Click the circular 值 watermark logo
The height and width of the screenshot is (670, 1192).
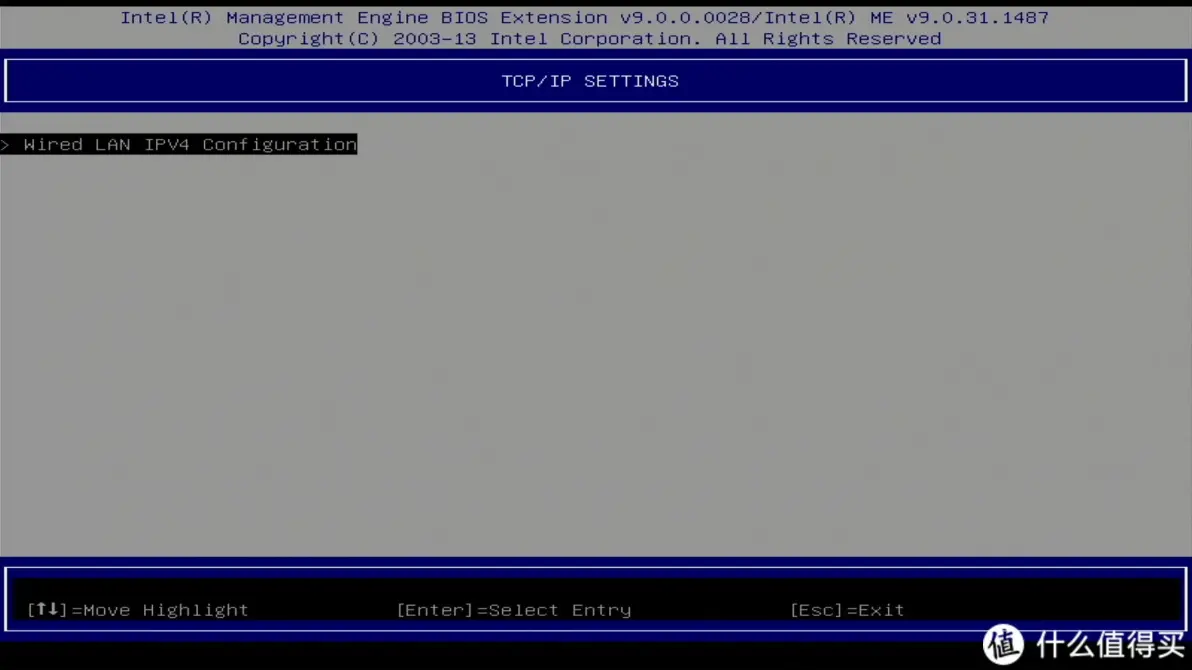pos(1003,645)
